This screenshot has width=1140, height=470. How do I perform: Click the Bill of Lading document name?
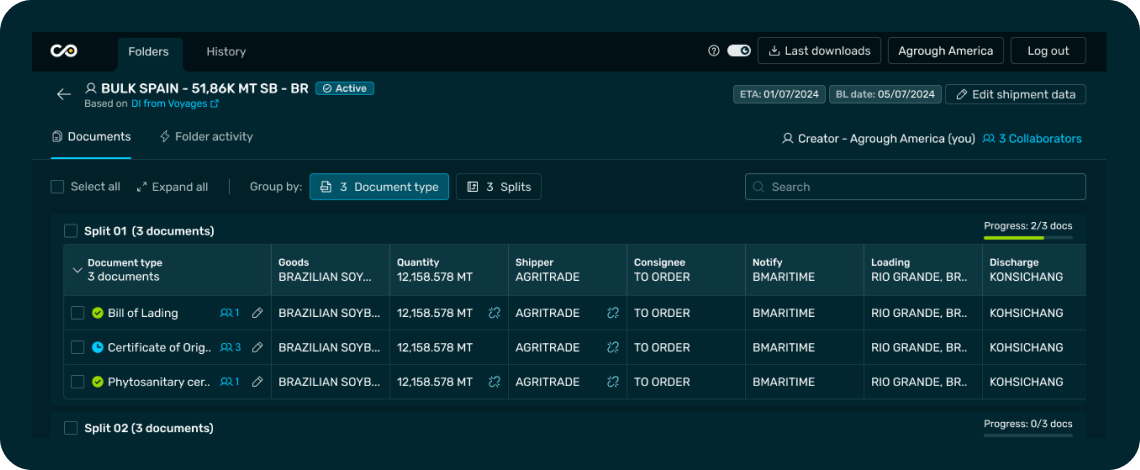[142, 313]
